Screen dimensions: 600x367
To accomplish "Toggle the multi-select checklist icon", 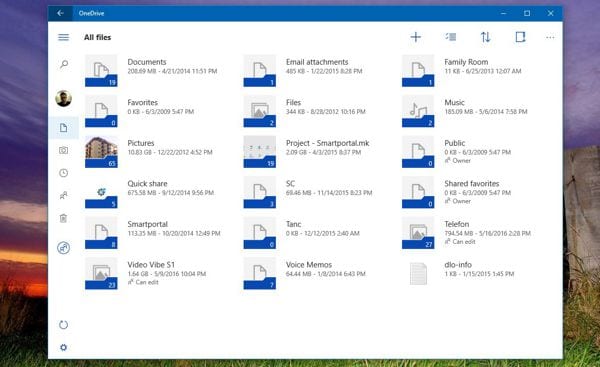I will (x=450, y=37).
